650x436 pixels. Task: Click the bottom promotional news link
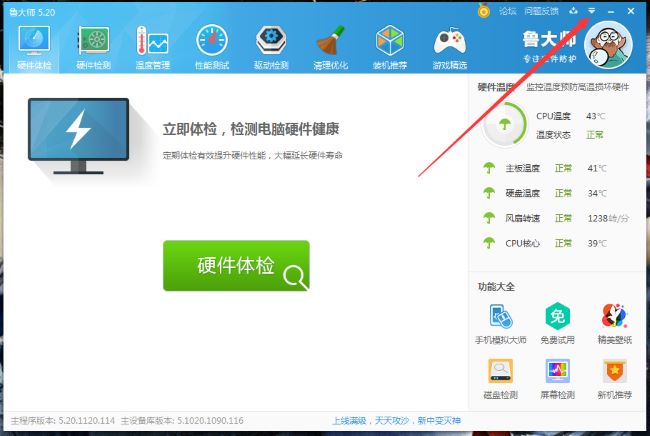[396, 421]
